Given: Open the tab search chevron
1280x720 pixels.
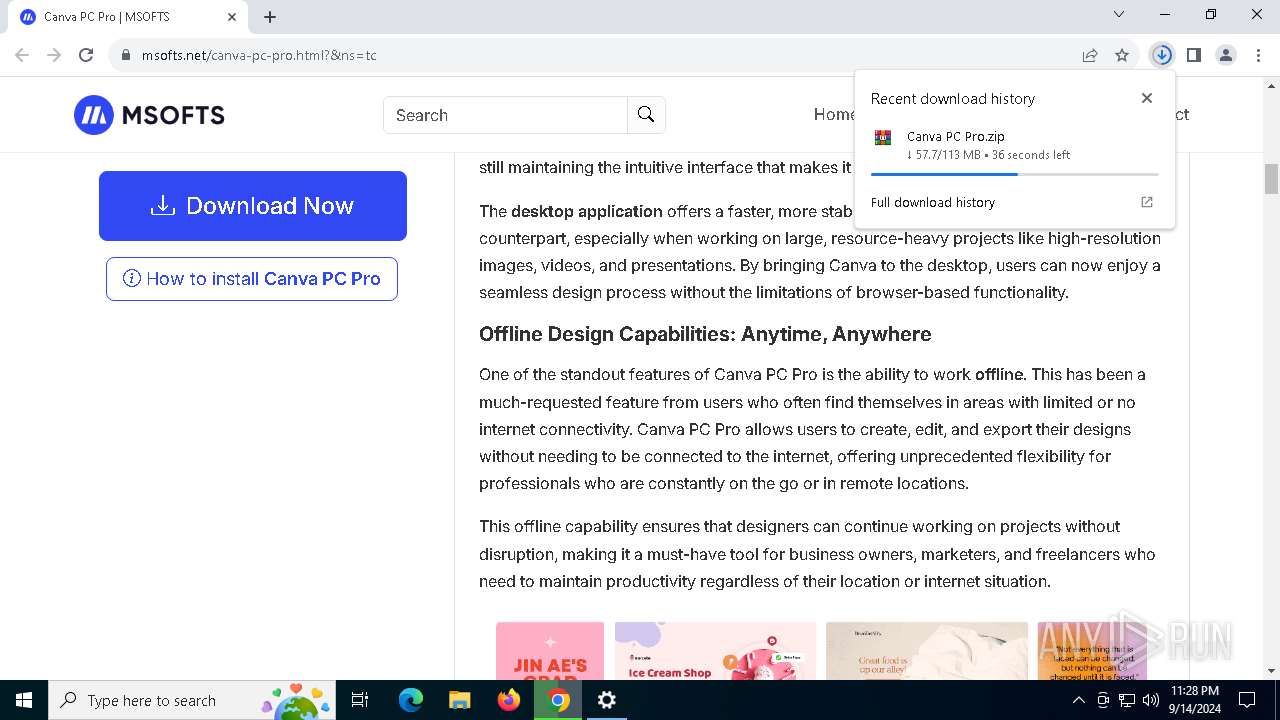Looking at the screenshot, I should (x=1119, y=14).
